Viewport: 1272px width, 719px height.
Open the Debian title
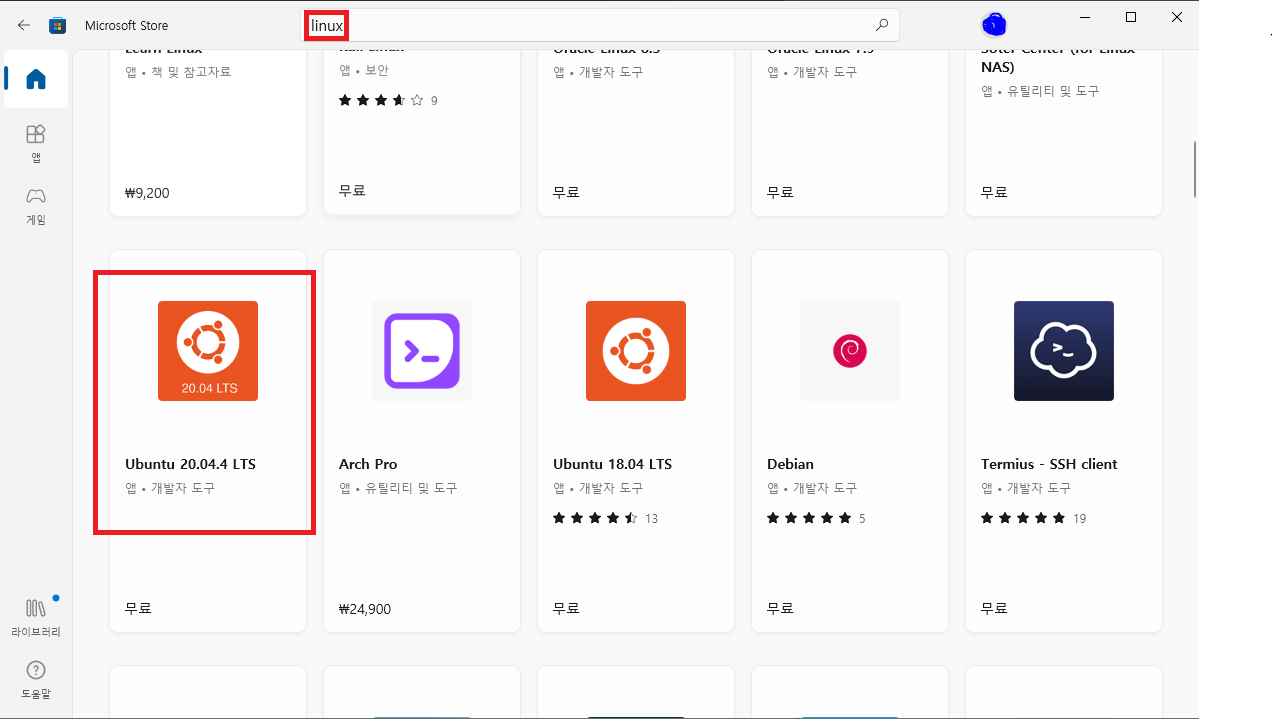[x=790, y=464]
